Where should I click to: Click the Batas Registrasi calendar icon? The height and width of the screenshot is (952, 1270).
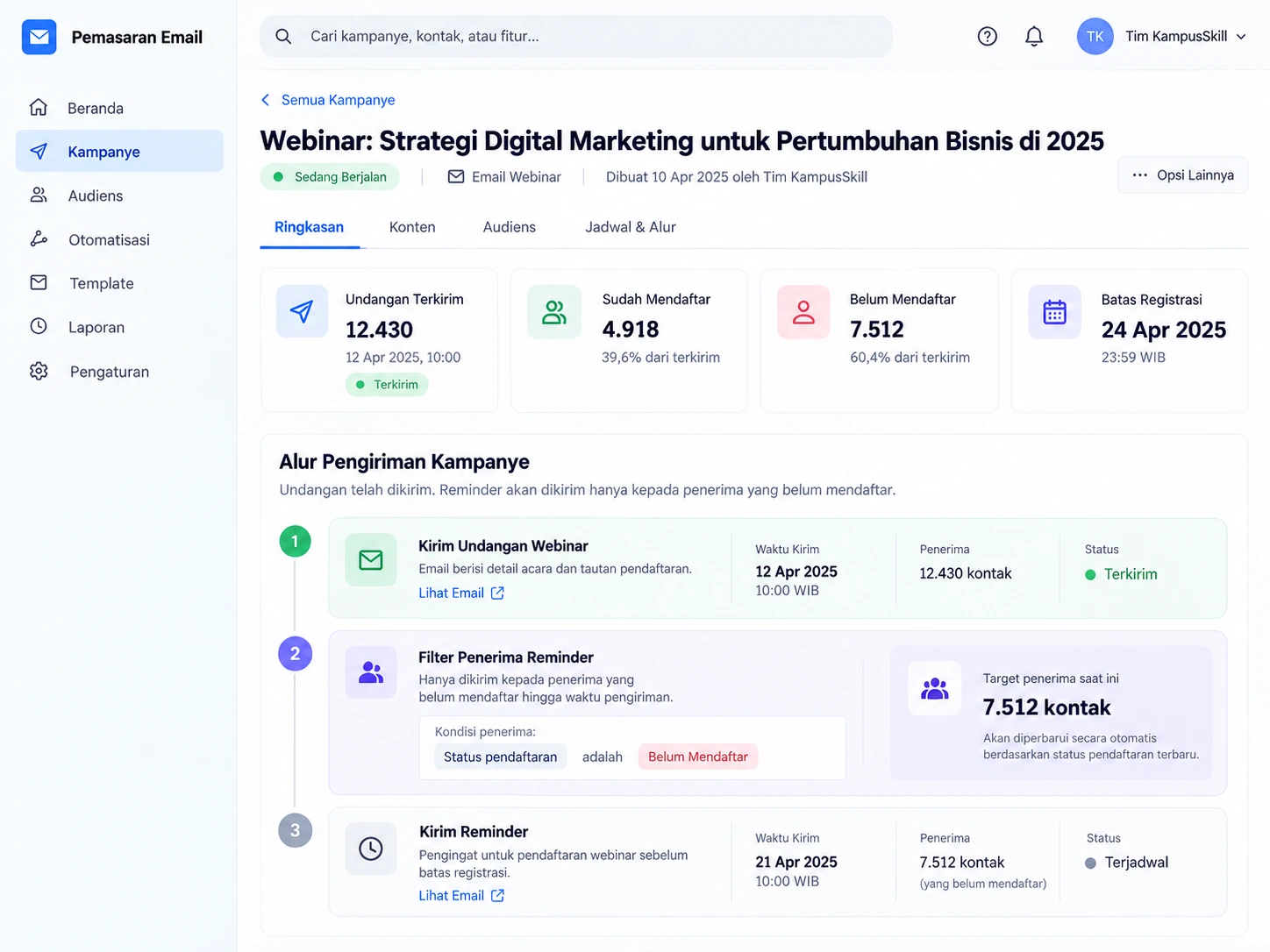(1054, 311)
